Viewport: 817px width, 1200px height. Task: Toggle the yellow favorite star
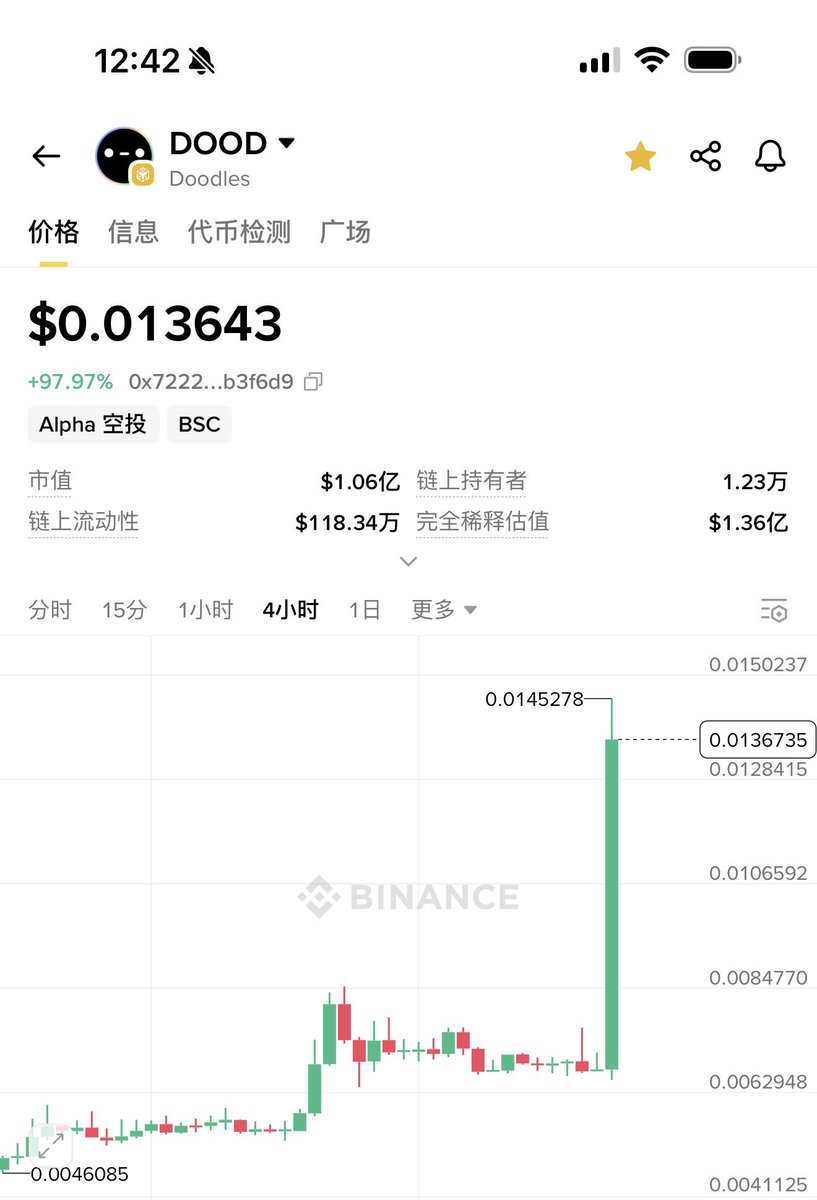point(640,156)
